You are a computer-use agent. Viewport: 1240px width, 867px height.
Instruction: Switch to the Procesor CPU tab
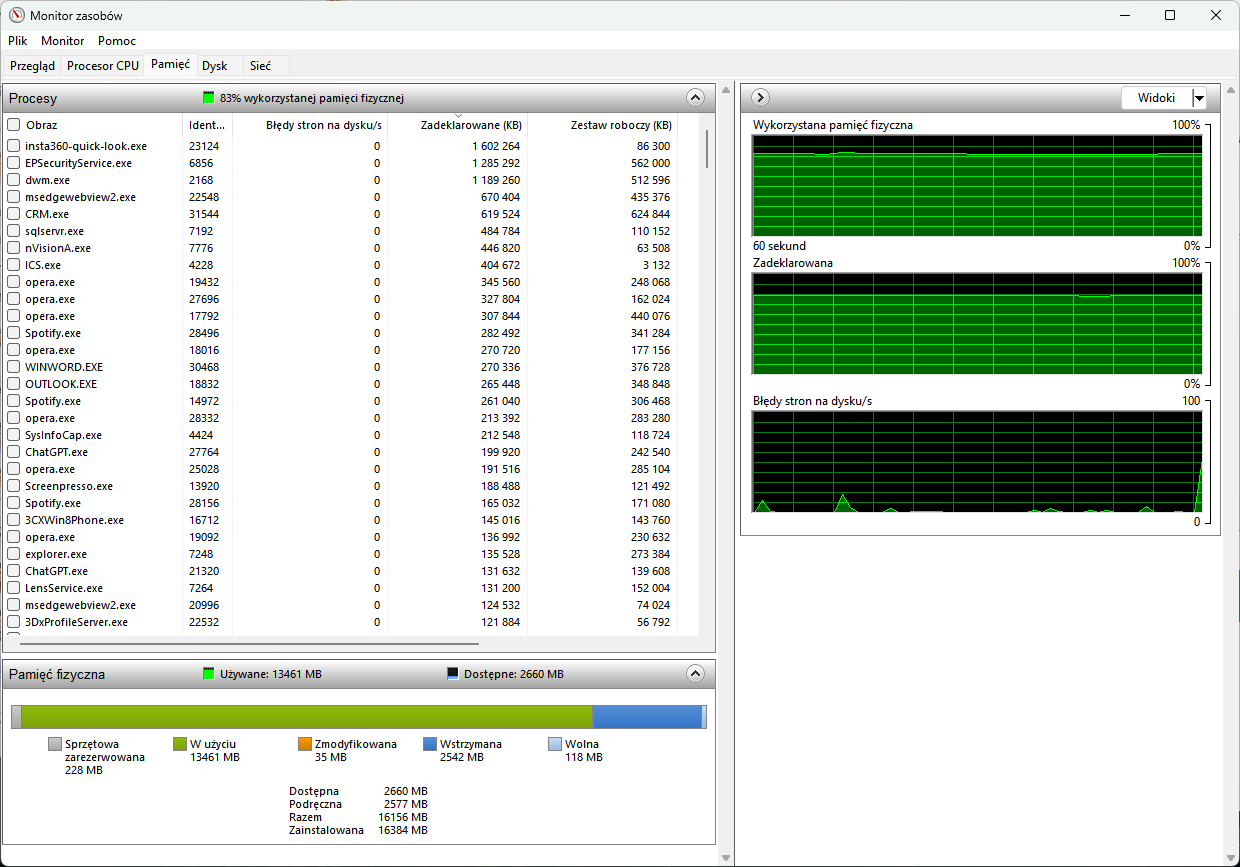pos(103,66)
